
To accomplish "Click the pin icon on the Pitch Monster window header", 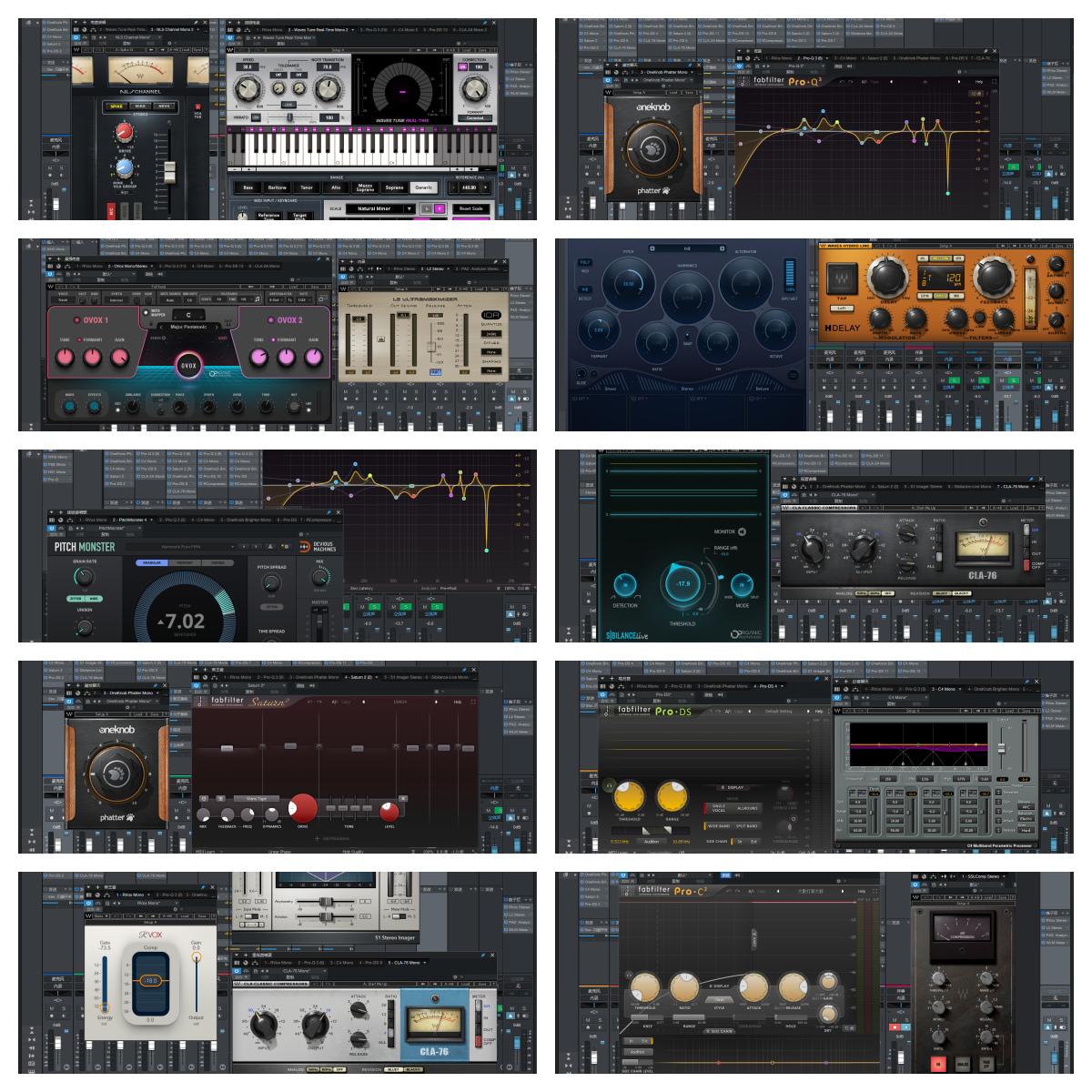I will (x=329, y=512).
